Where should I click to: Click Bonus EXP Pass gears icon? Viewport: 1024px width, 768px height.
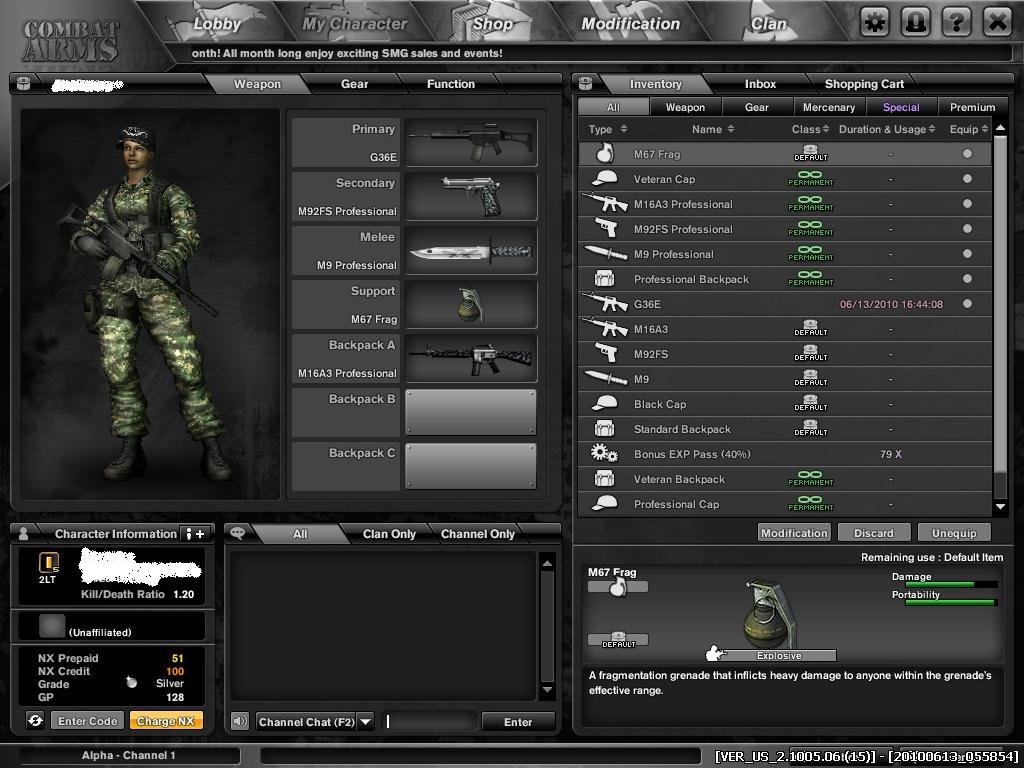pyautogui.click(x=604, y=453)
